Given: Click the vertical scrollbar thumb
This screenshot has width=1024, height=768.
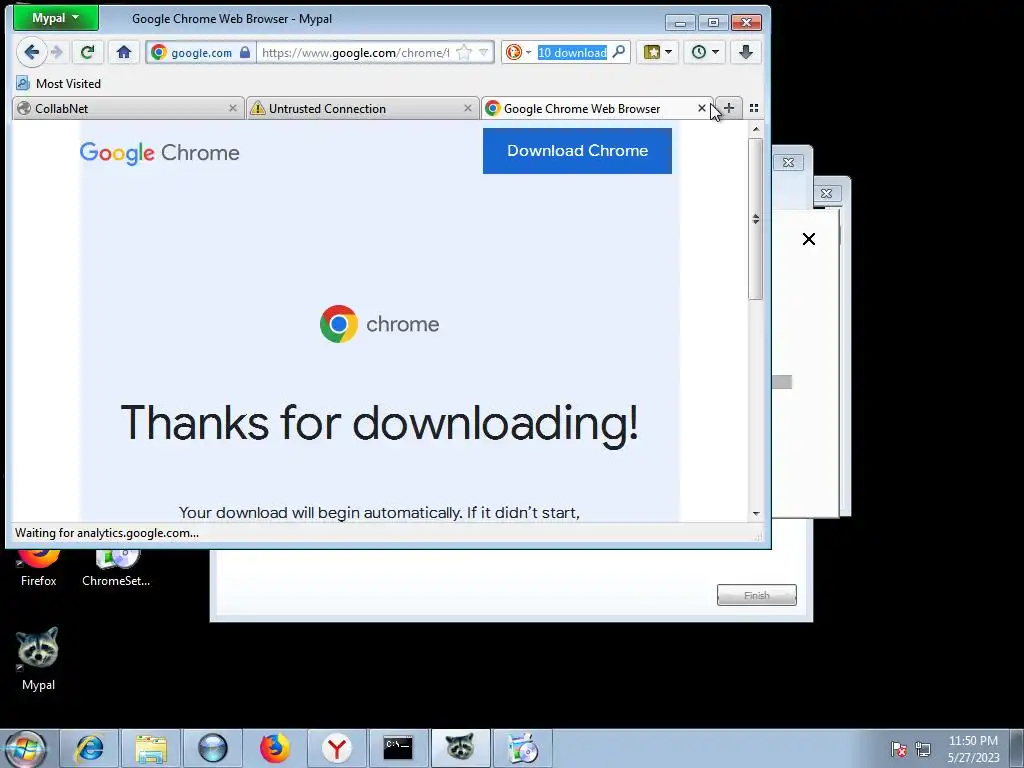Looking at the screenshot, I should 756,219.
